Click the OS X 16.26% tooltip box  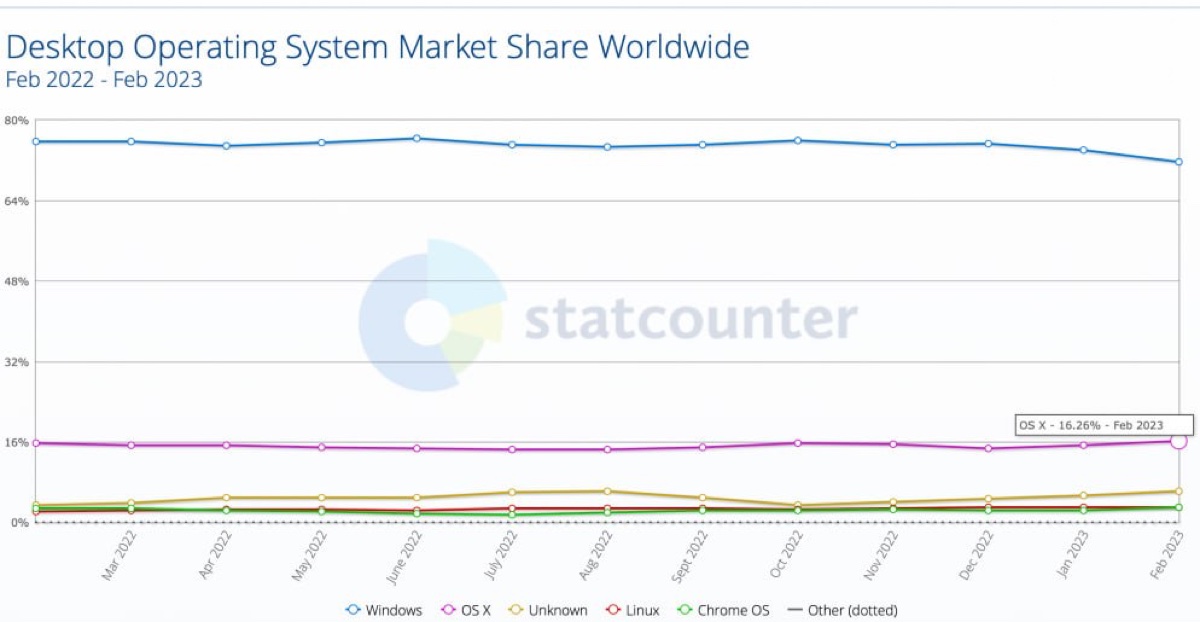1089,425
